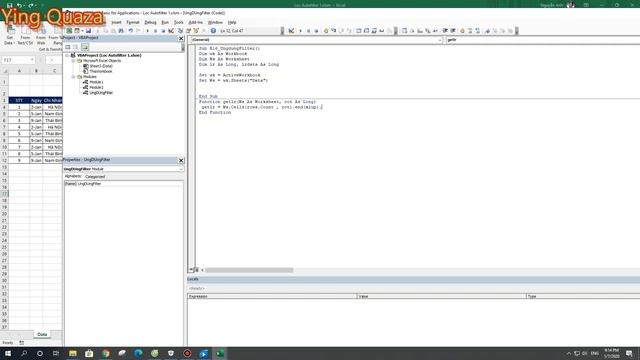The width and height of the screenshot is (640, 360).
Task: Click Toggle Folders icon in Project pane
Action: tap(85, 47)
